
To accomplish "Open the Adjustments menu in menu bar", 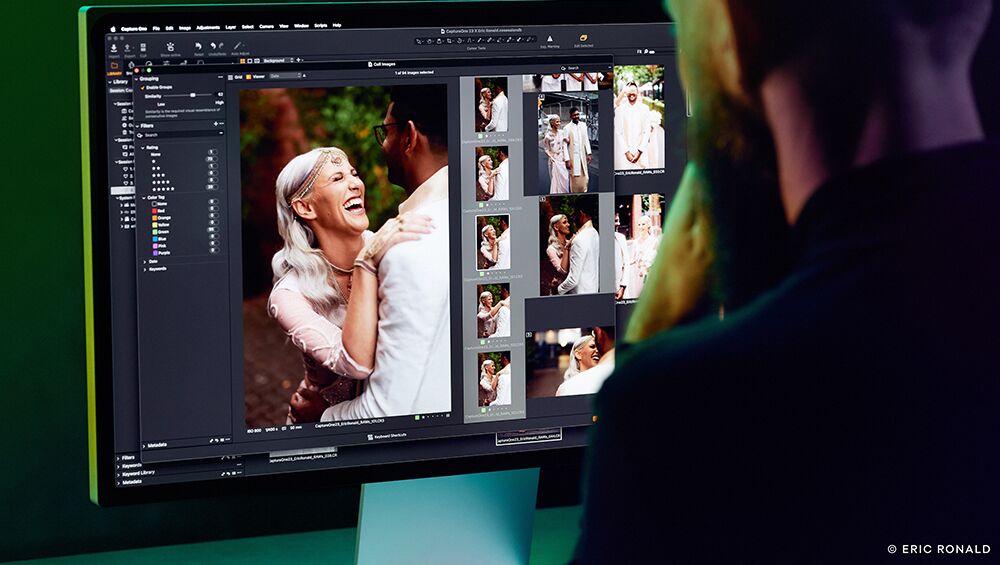I will coord(208,27).
